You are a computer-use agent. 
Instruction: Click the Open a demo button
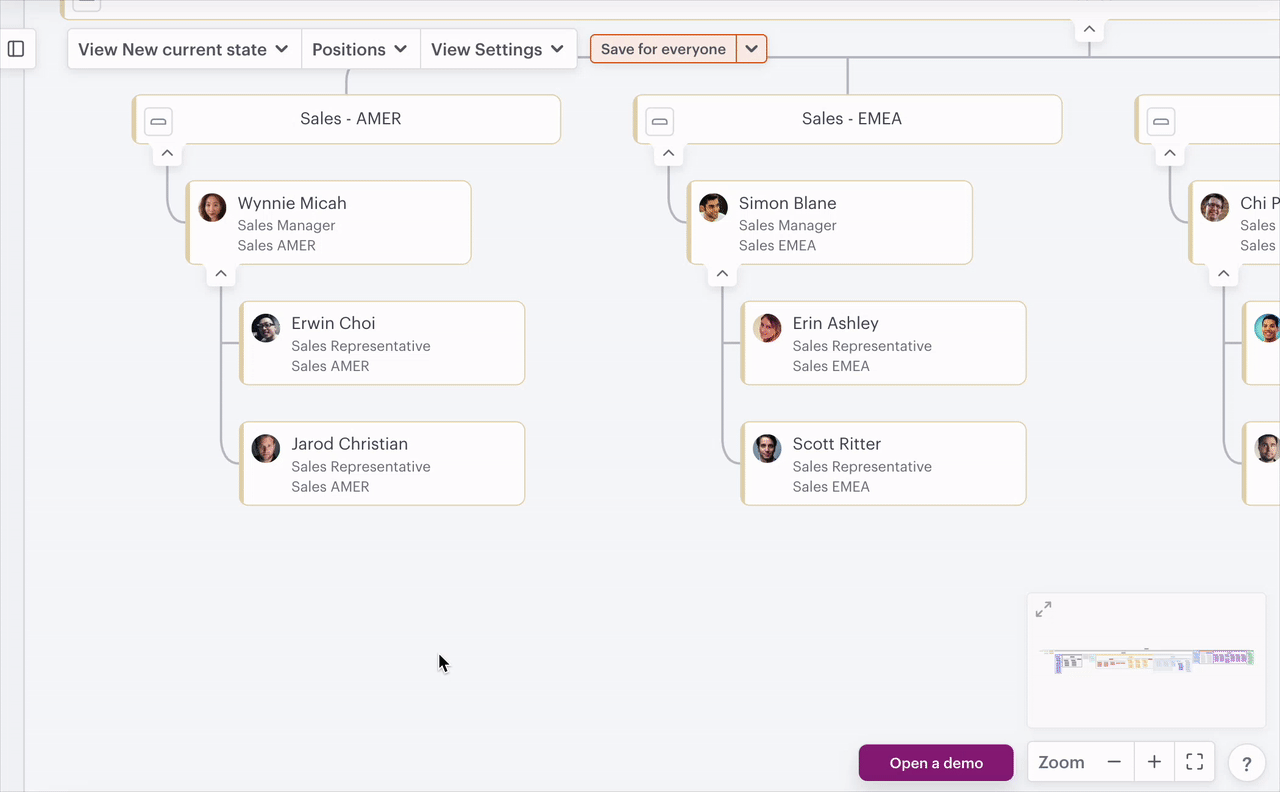[935, 762]
